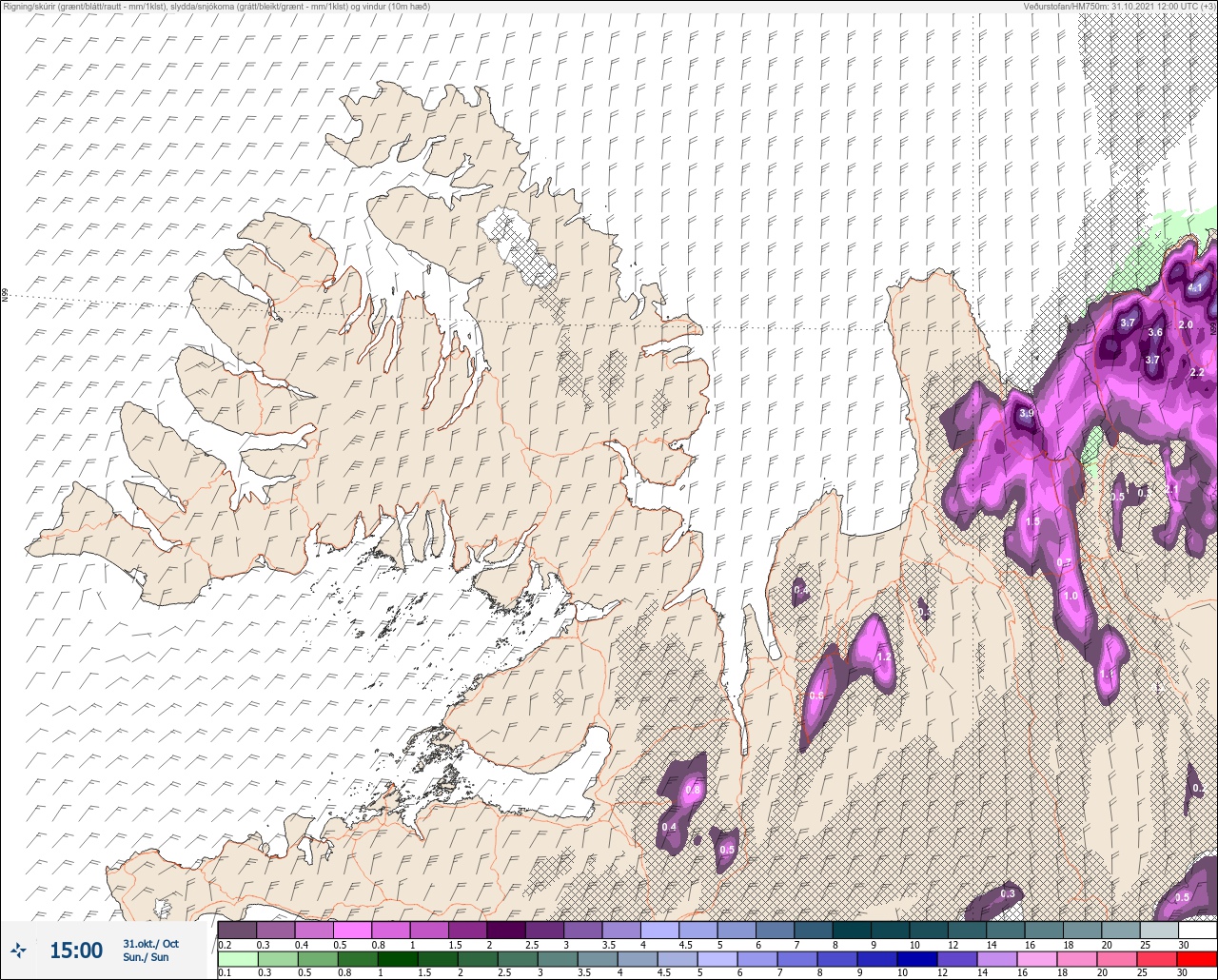1218x980 pixels.
Task: Pick the darkest purple 2 snow legend swatch
Action: point(506,930)
